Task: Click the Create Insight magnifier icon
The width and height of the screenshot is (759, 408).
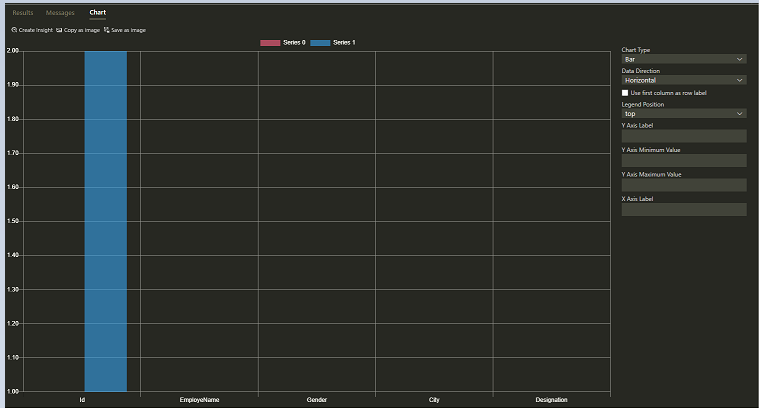Action: pyautogui.click(x=14, y=30)
